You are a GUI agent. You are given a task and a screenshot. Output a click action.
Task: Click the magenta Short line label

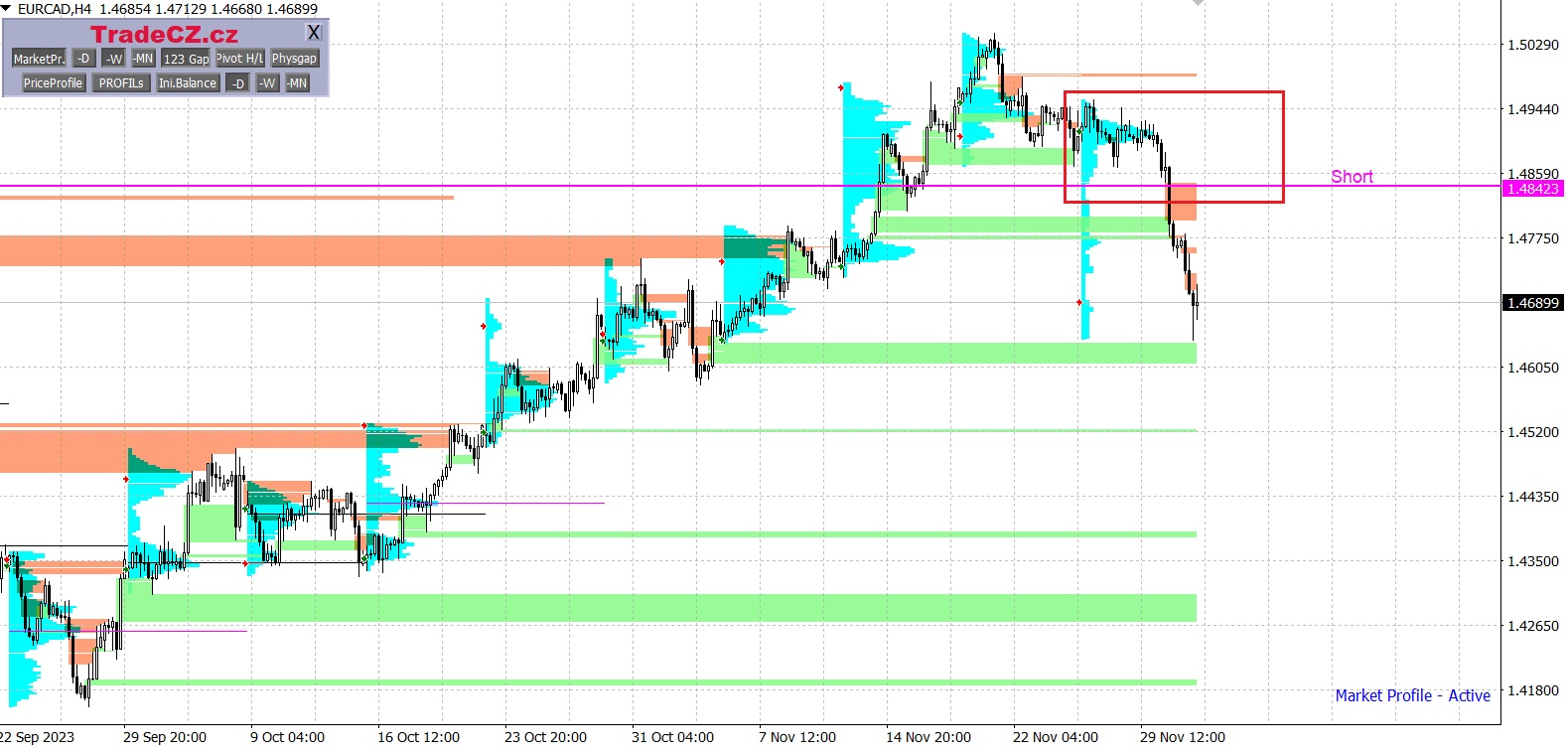click(x=1352, y=177)
